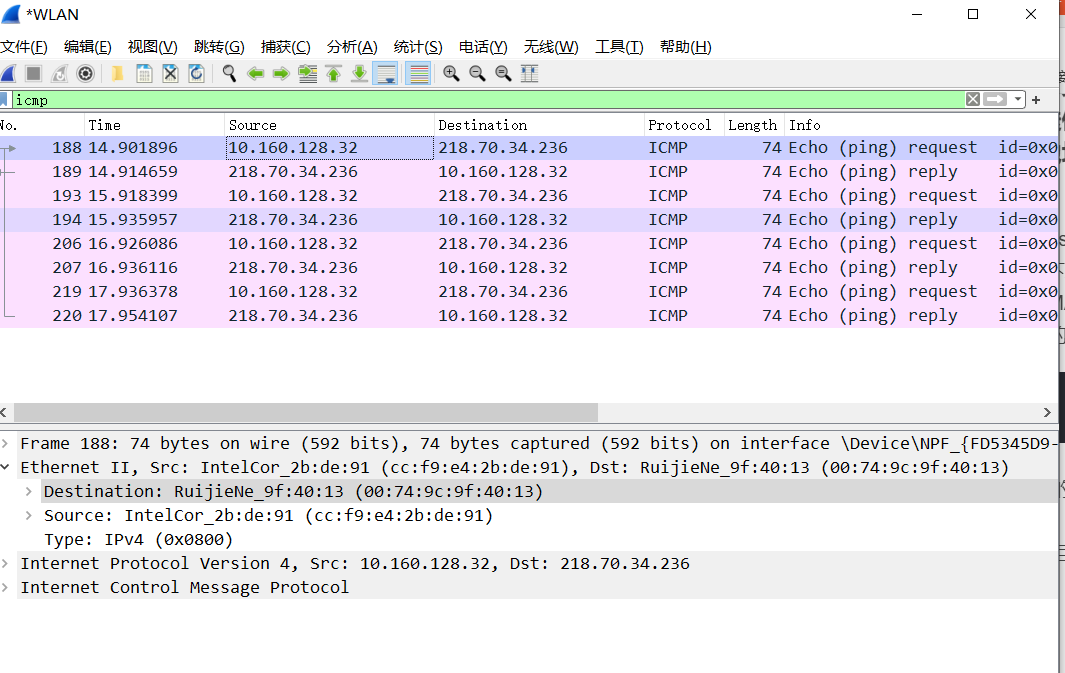Screen dimensions: 1065x673
Task: Jump to the last packet
Action: pyautogui.click(x=359, y=73)
